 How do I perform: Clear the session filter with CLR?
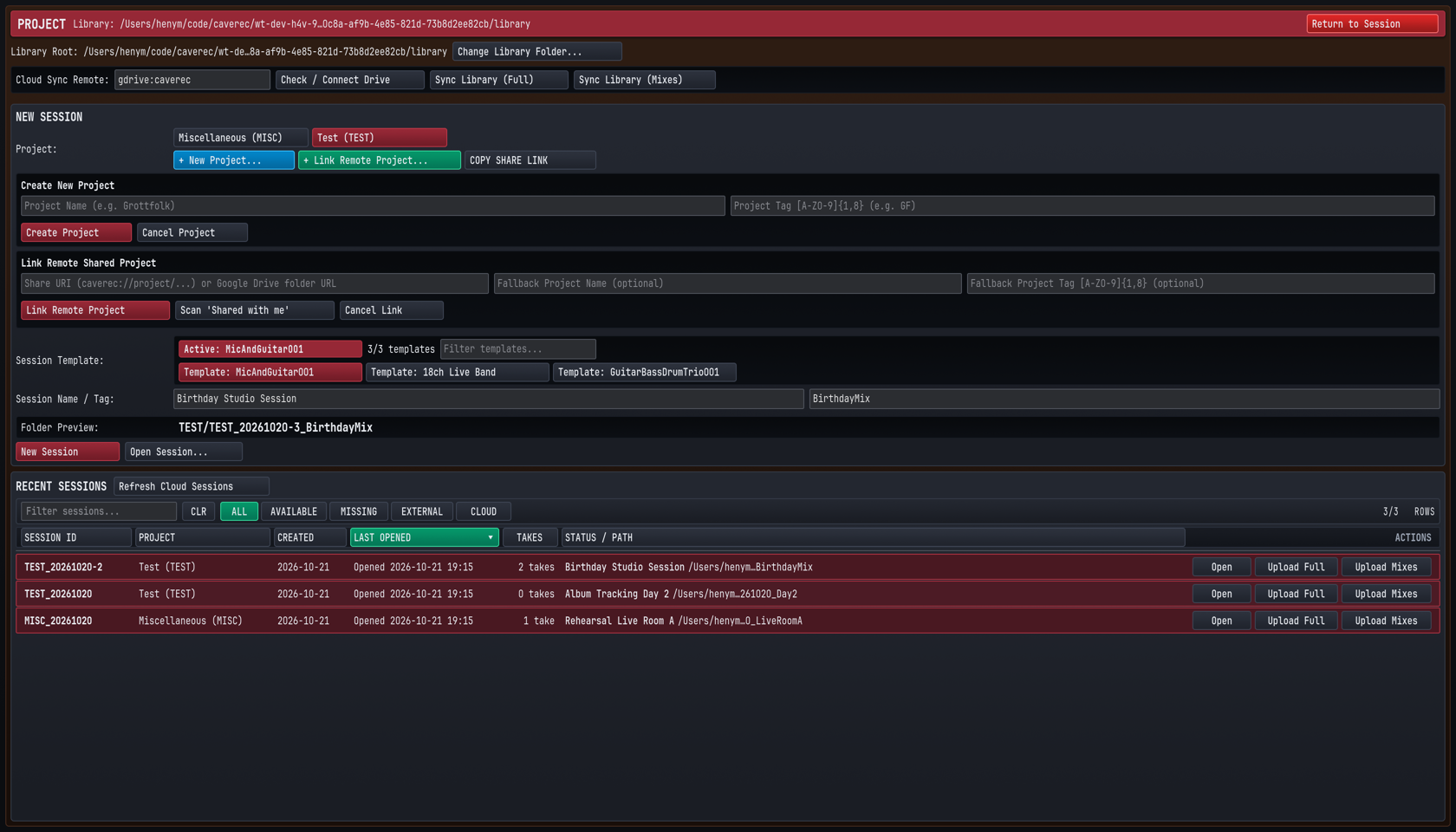198,512
